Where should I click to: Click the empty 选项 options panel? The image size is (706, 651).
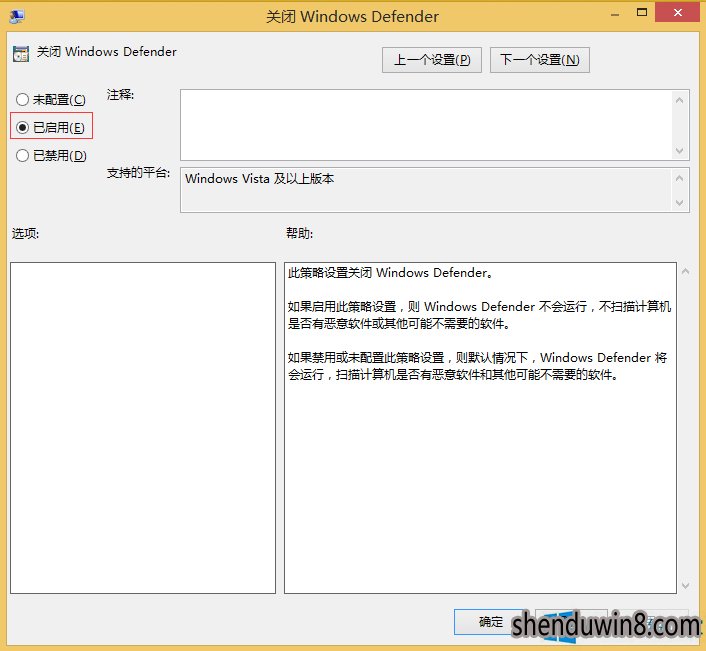pyautogui.click(x=143, y=428)
